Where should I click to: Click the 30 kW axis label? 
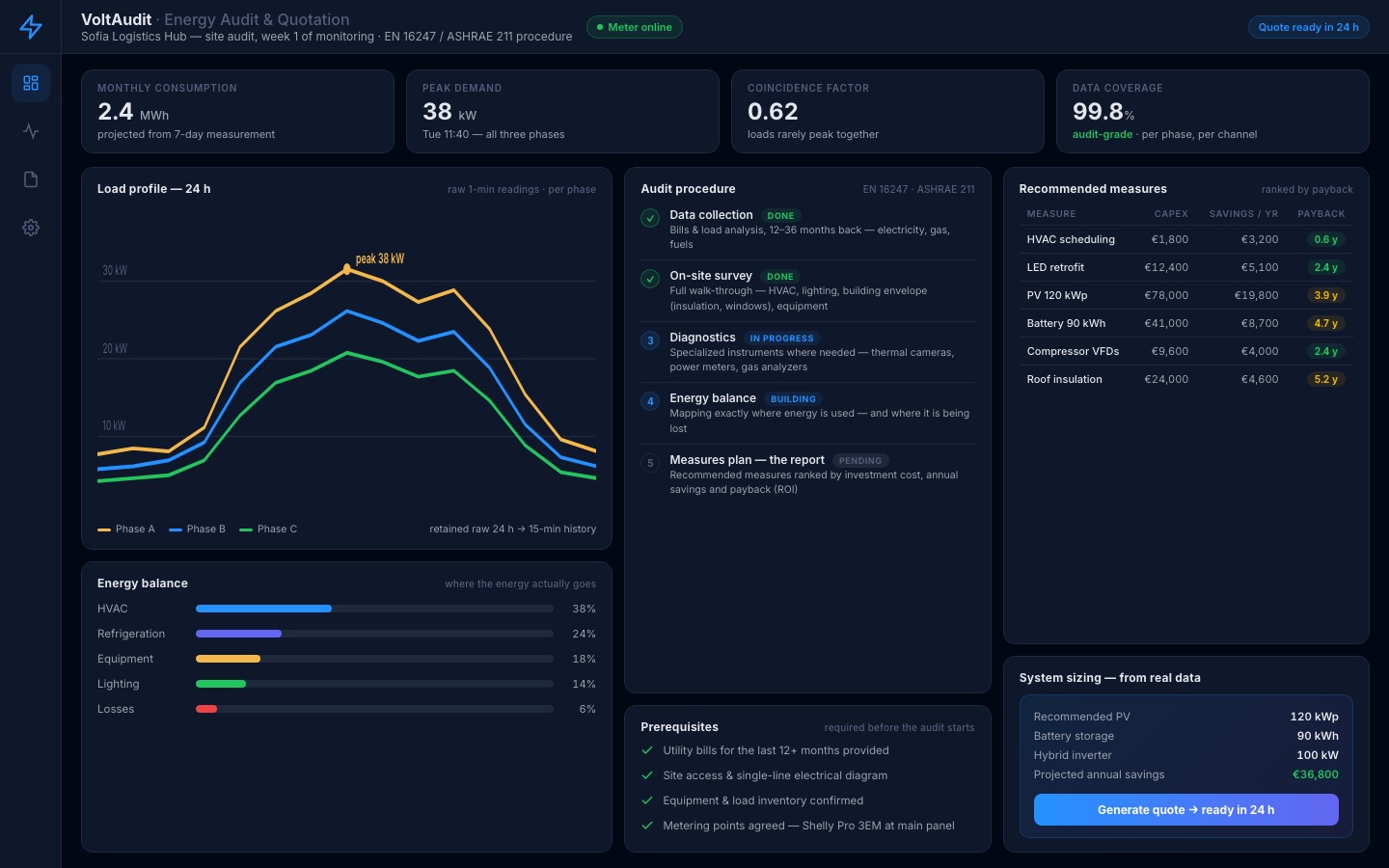(x=115, y=270)
